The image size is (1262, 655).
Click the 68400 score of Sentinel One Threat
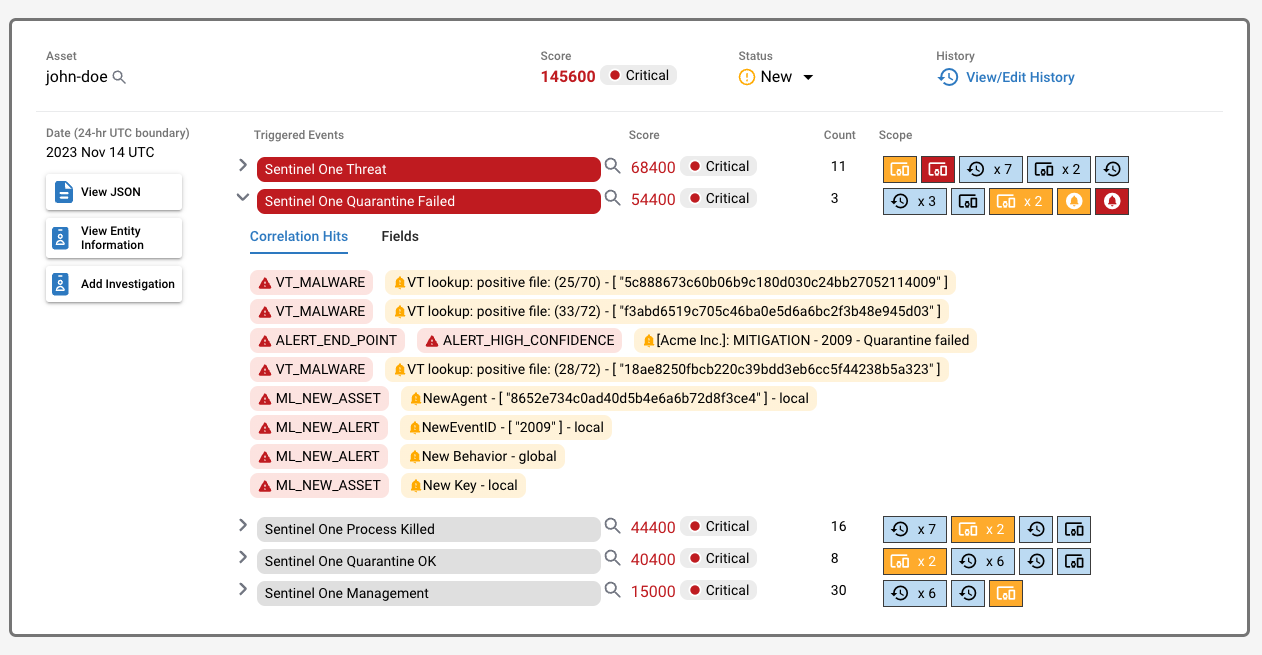pos(653,167)
